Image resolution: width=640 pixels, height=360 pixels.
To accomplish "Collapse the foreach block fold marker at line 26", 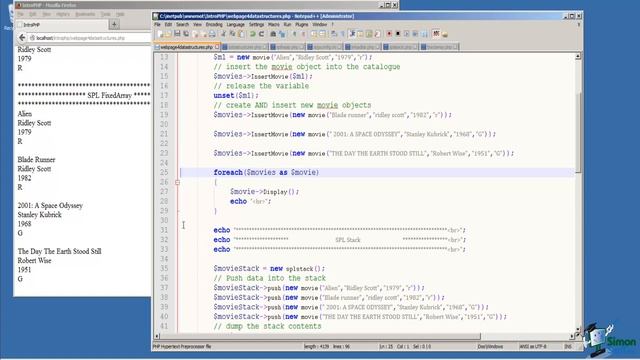I will pyautogui.click(x=177, y=182).
